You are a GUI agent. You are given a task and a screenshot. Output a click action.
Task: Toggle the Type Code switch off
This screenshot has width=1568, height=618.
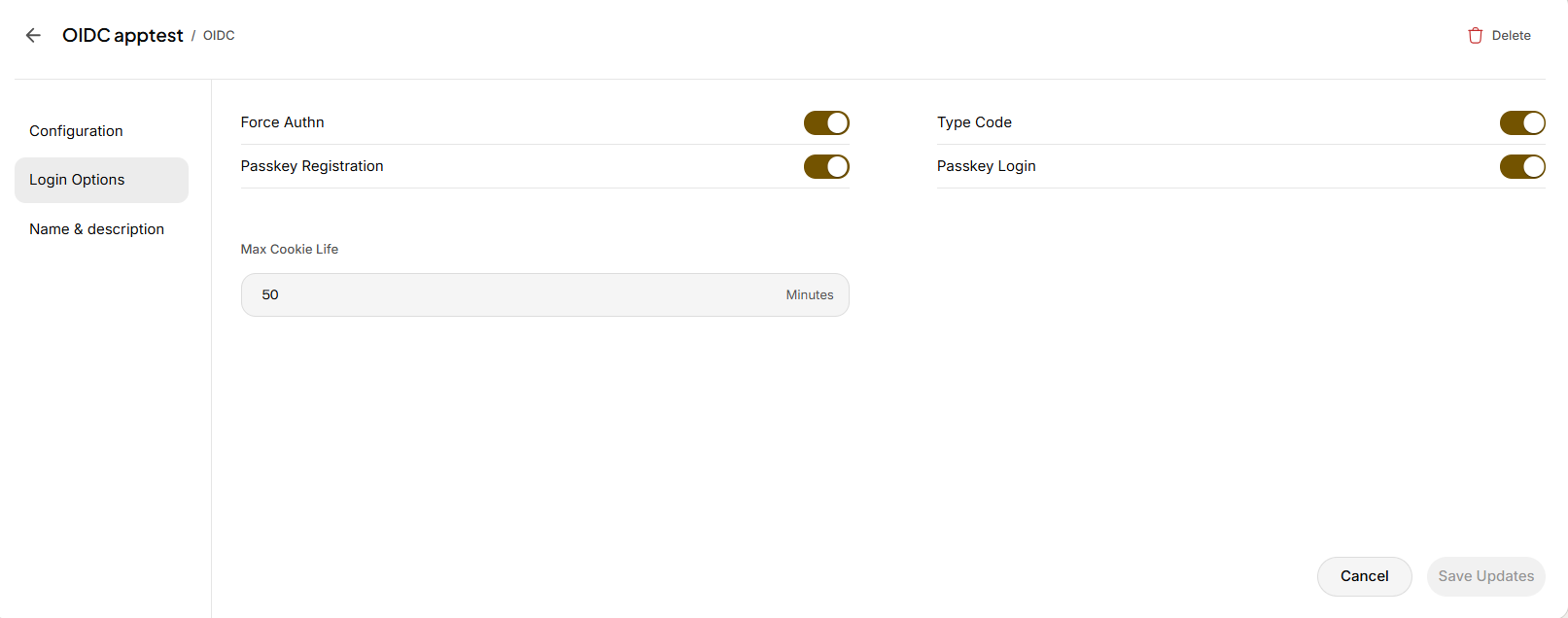coord(1522,122)
